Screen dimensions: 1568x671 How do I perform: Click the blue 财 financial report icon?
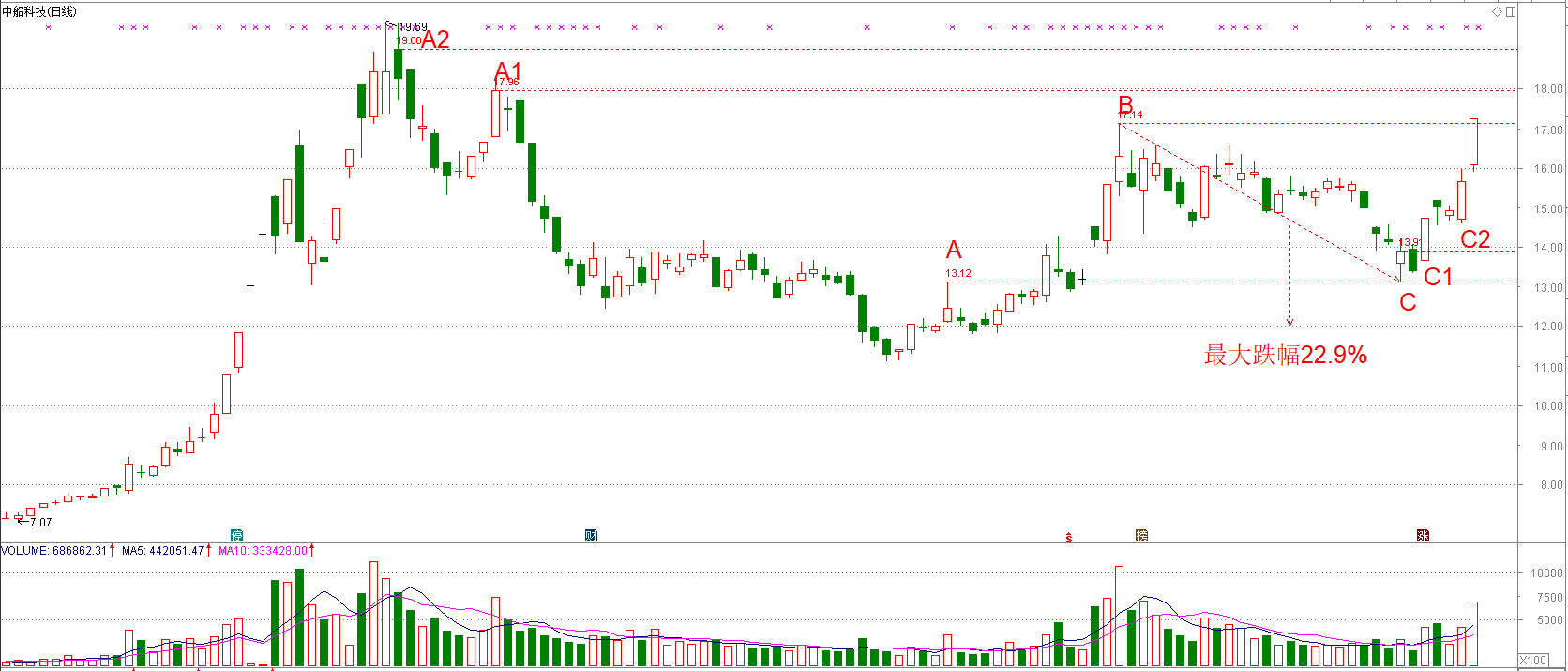point(591,536)
